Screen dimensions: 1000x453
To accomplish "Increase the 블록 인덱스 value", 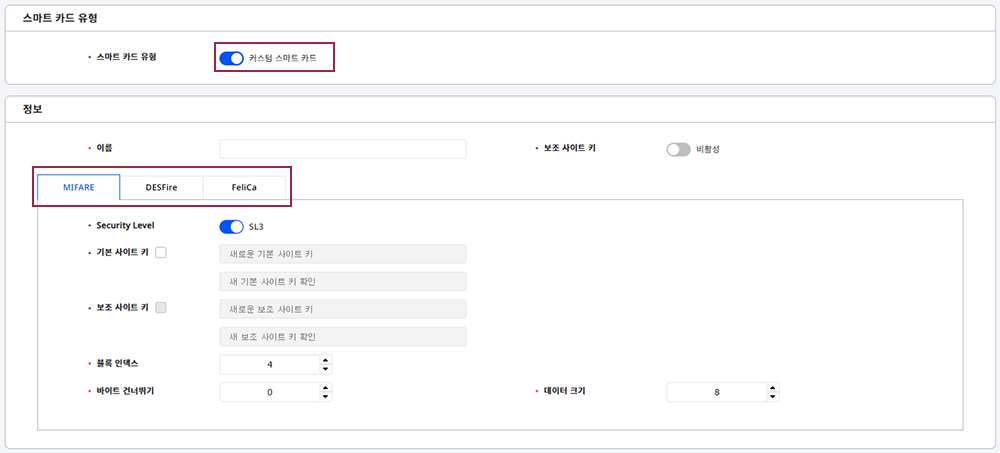I will 326,360.
